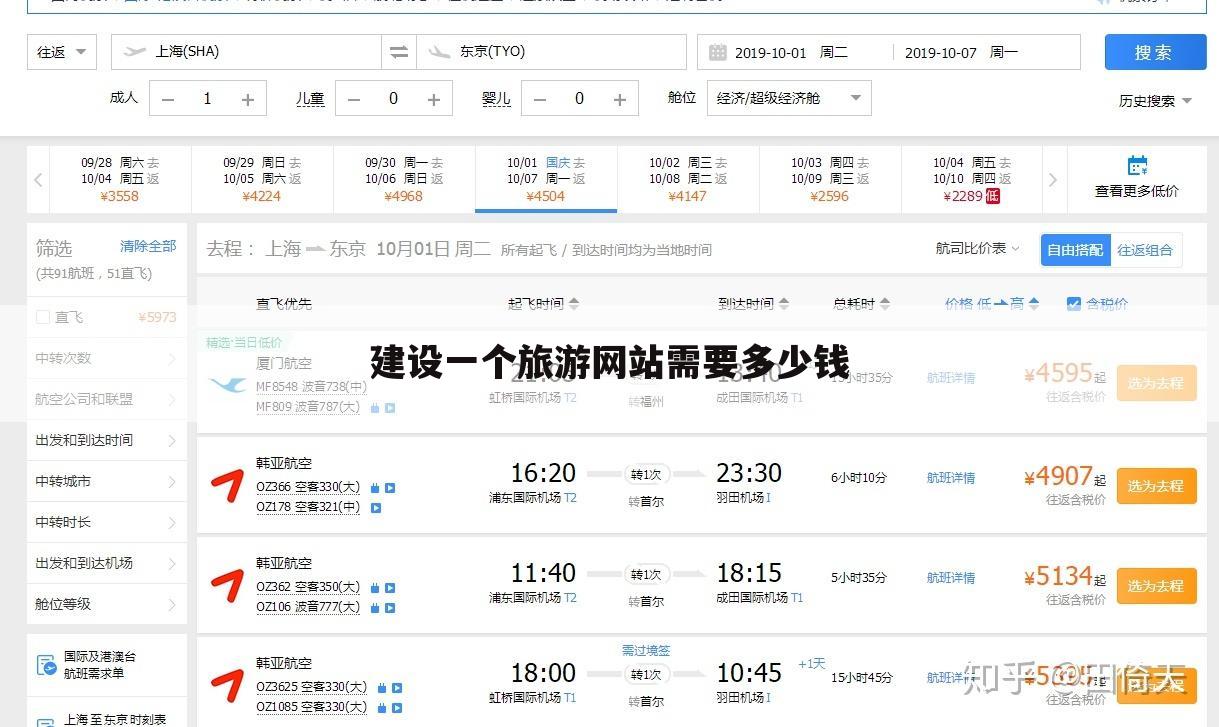Image resolution: width=1219 pixels, height=727 pixels.
Task: Show earlier dates in price calendar
Action: [x=38, y=180]
